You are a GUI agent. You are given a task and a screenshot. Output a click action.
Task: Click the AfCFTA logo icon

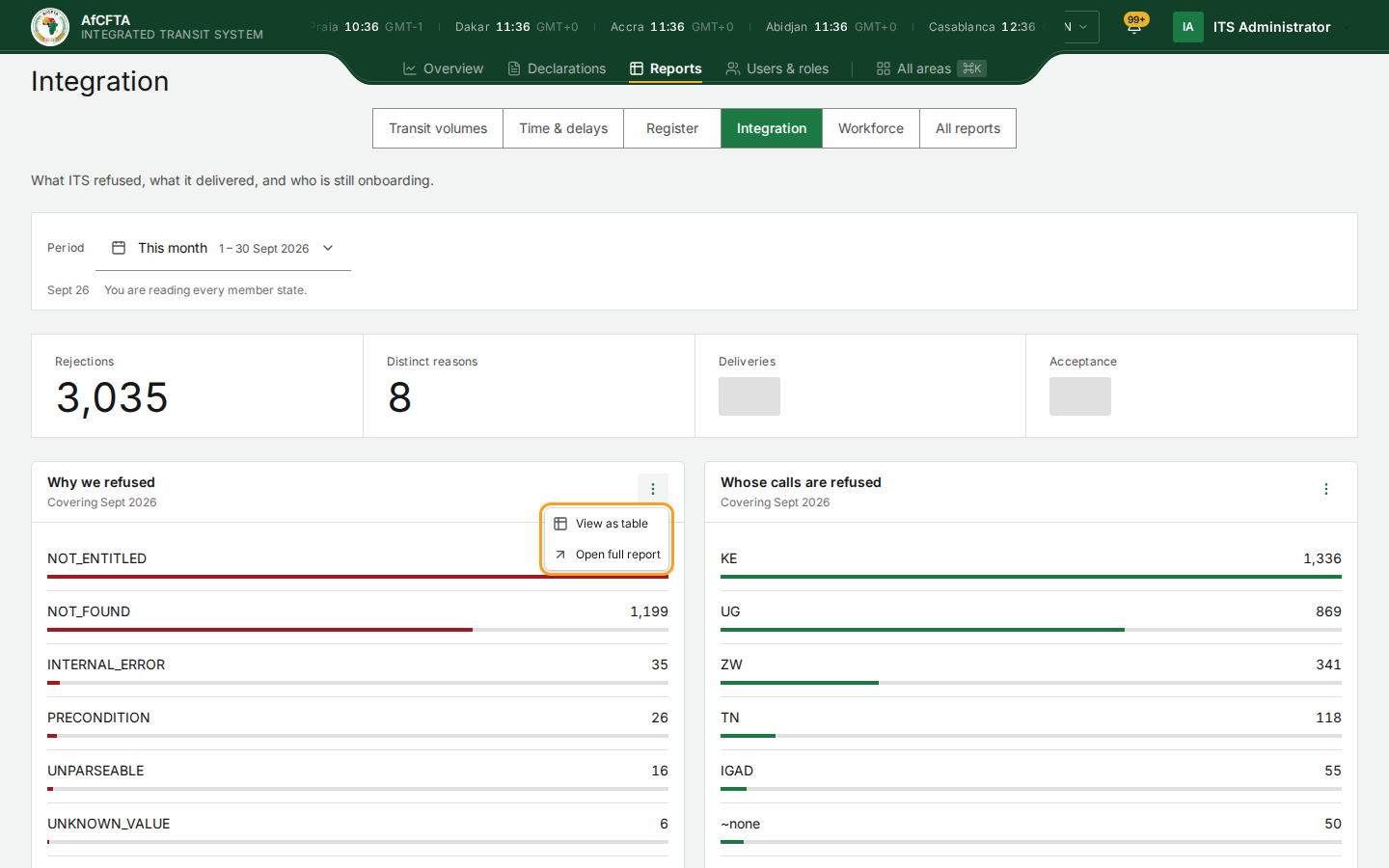click(50, 27)
